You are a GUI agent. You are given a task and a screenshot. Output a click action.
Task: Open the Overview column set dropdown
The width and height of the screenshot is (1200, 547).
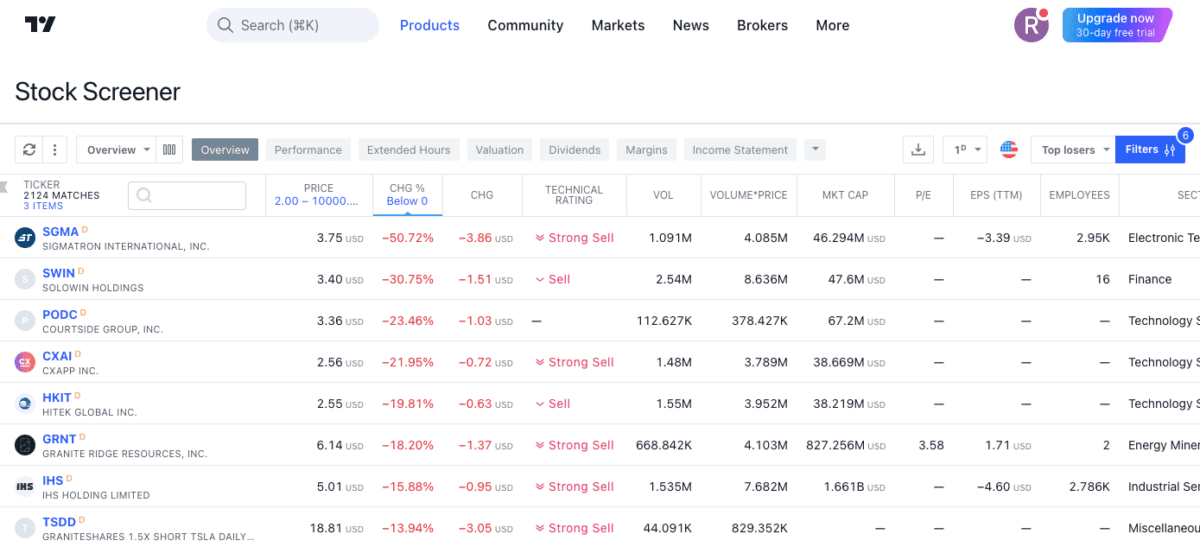[116, 150]
